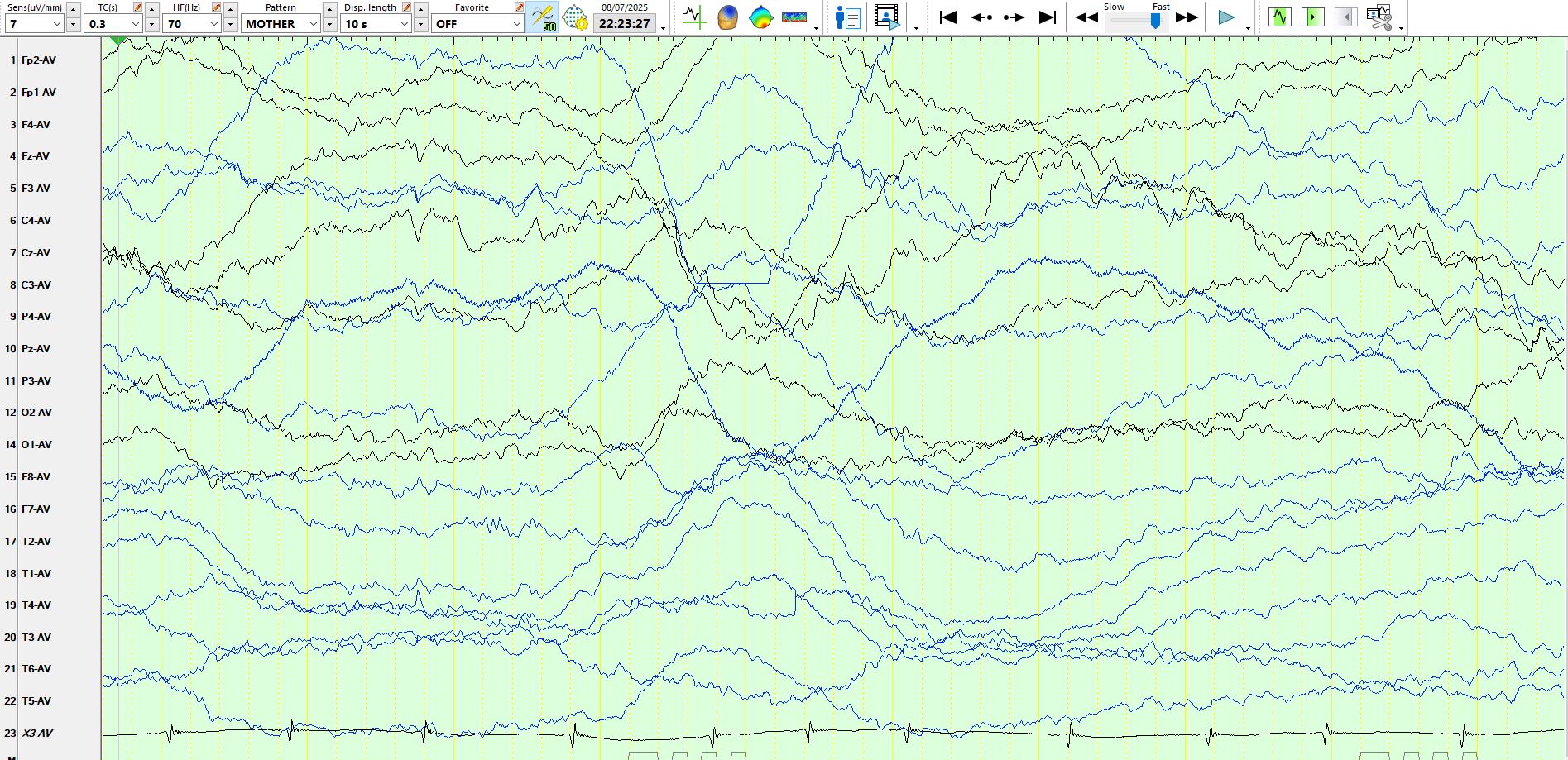Click the green next-event arrow icon
Screen dimensions: 1568x760
click(1313, 17)
